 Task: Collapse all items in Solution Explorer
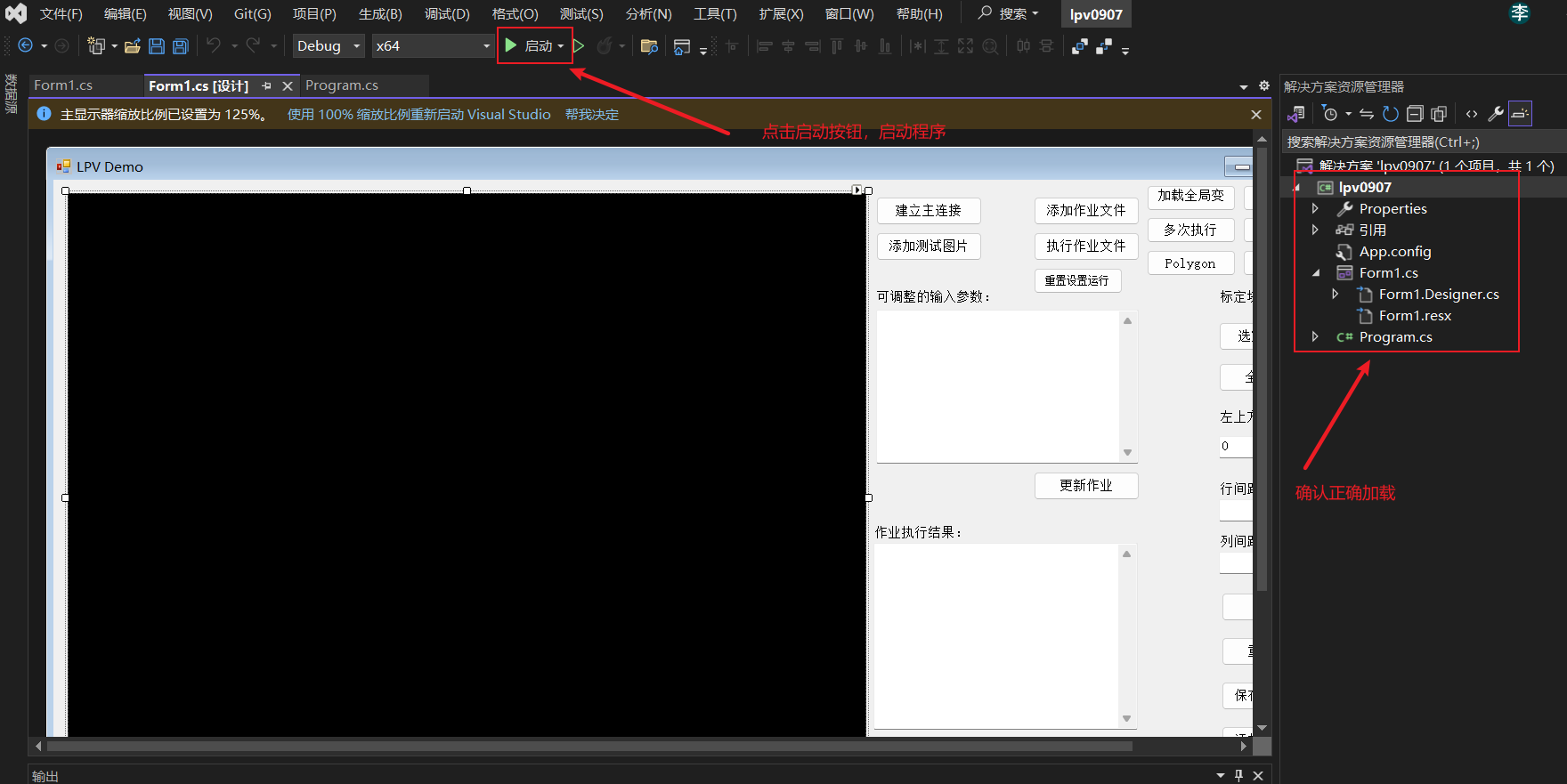pos(1415,114)
